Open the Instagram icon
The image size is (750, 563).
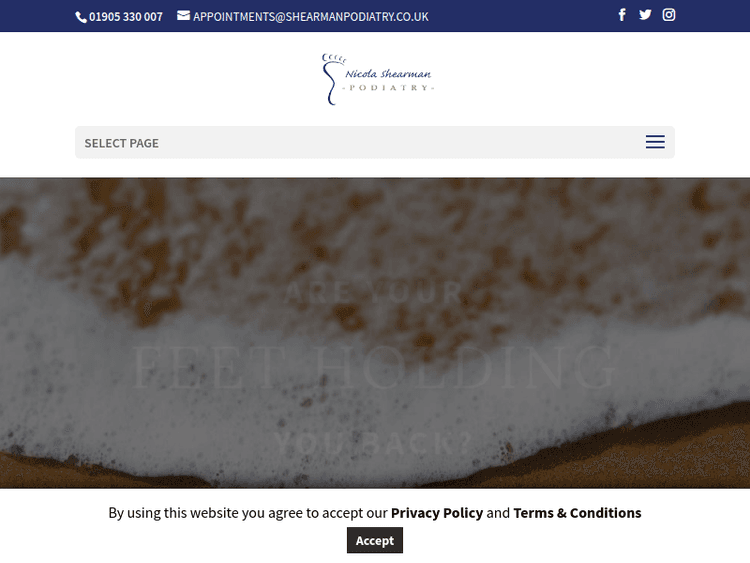[669, 15]
